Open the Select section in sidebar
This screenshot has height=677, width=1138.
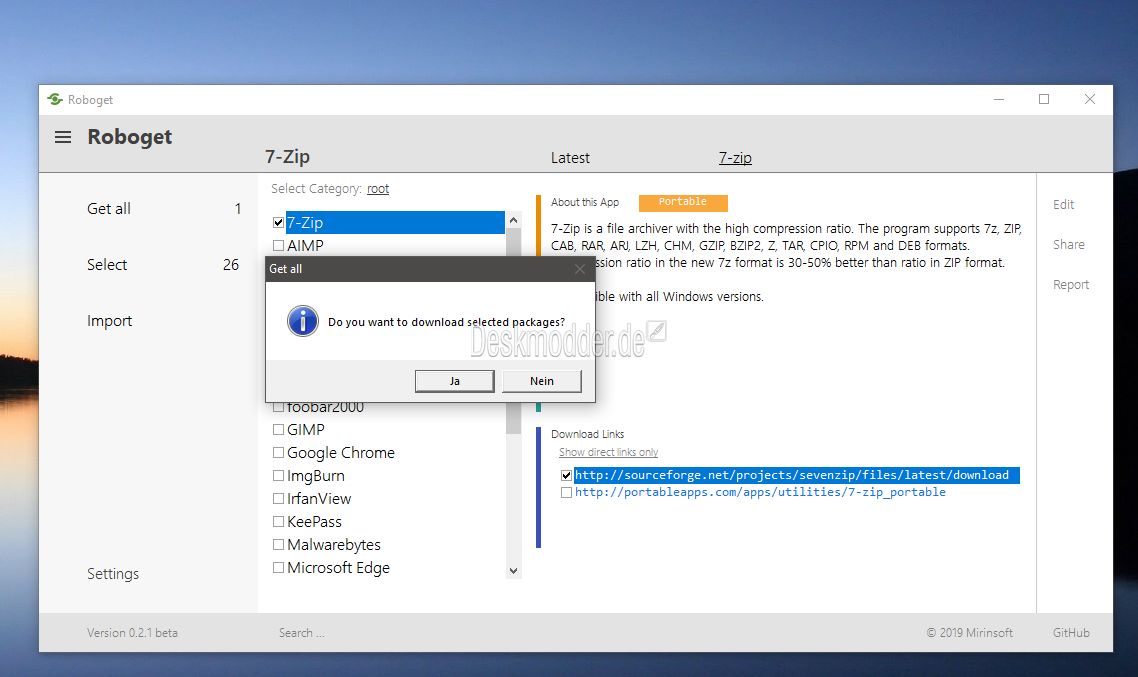(107, 265)
